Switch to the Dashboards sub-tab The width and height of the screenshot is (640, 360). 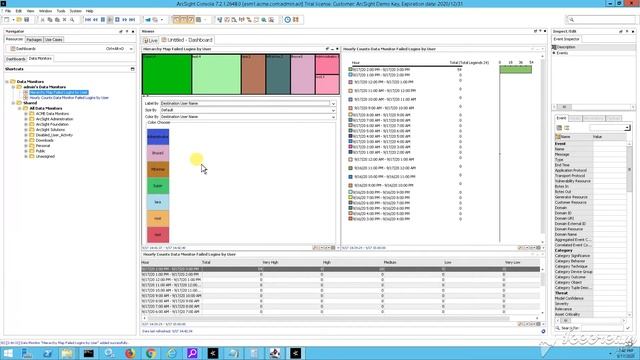[16, 59]
